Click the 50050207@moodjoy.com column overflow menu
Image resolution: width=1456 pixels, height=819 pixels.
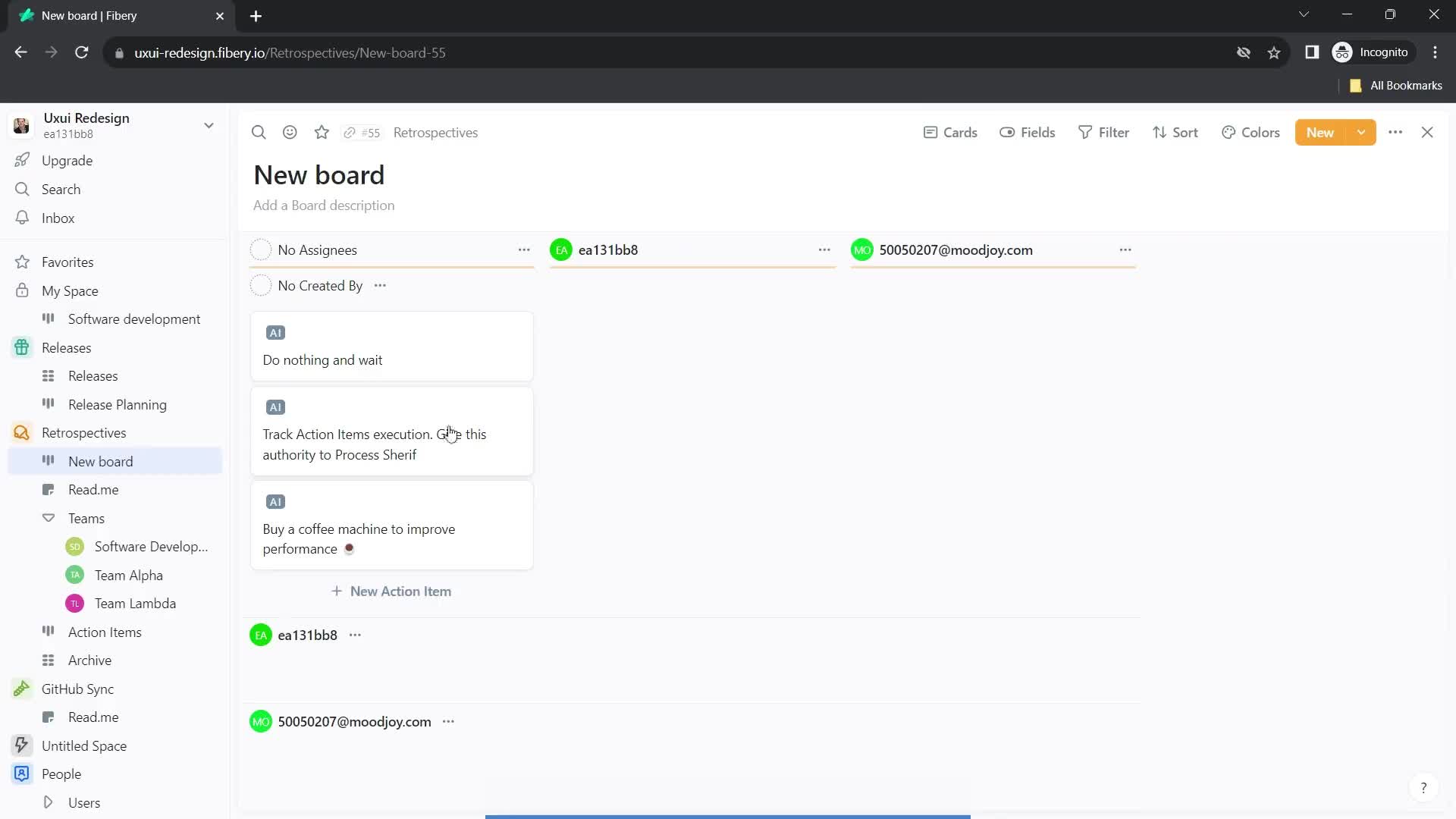click(x=1125, y=250)
